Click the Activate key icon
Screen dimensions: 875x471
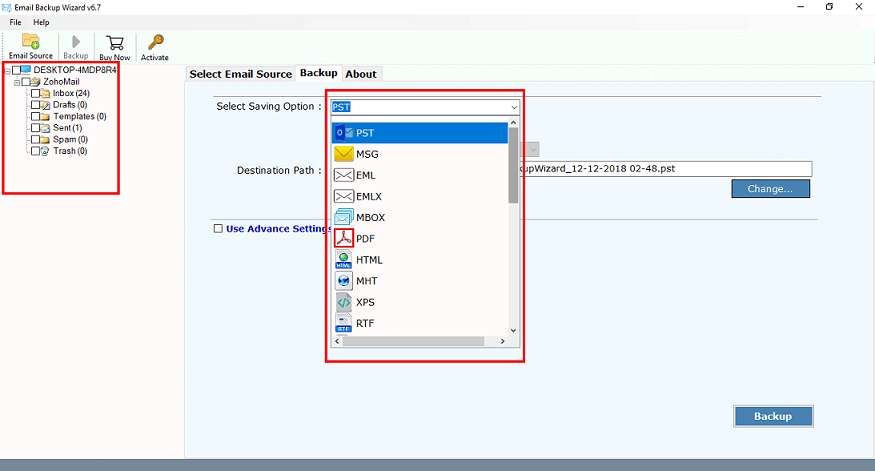point(155,42)
